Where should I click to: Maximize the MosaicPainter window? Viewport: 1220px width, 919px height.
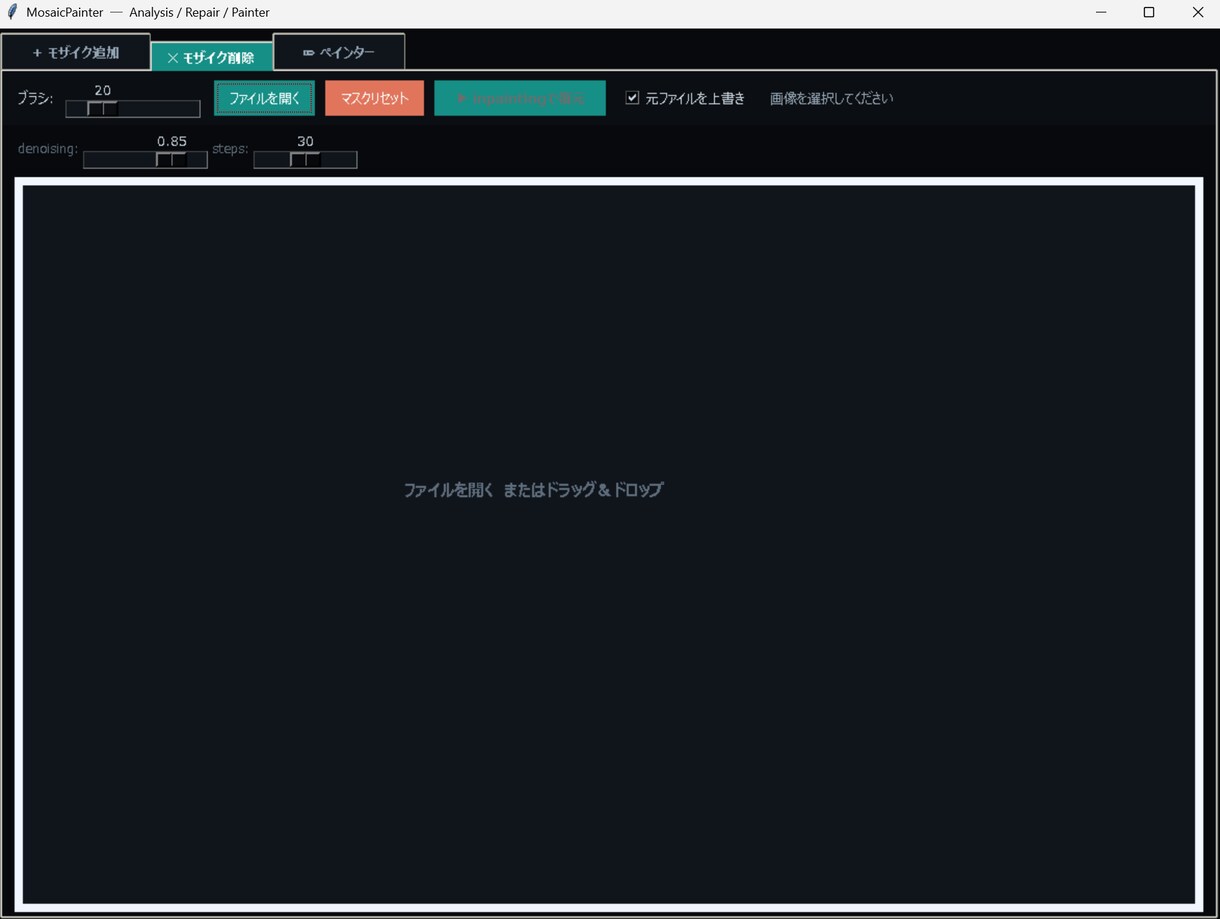[1149, 13]
